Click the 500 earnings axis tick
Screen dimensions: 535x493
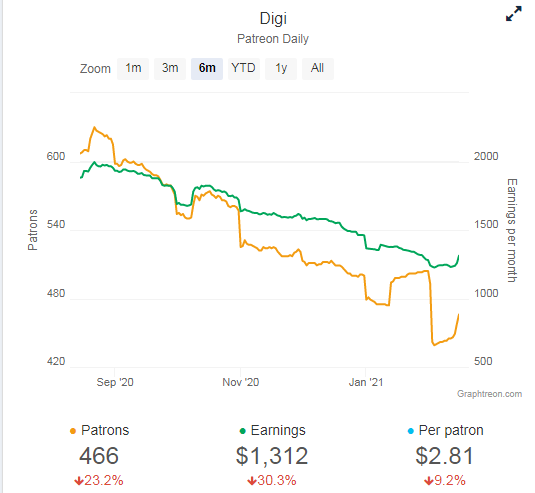coord(483,361)
